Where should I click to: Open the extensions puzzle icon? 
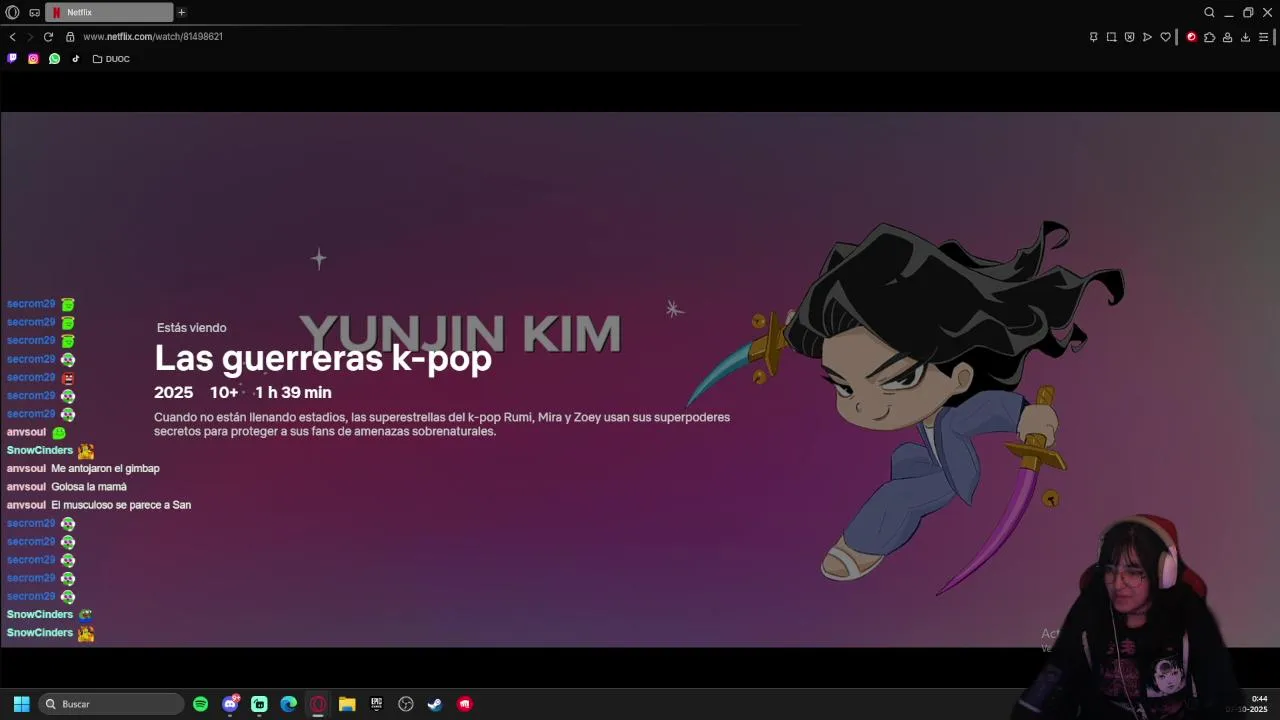tap(1209, 37)
